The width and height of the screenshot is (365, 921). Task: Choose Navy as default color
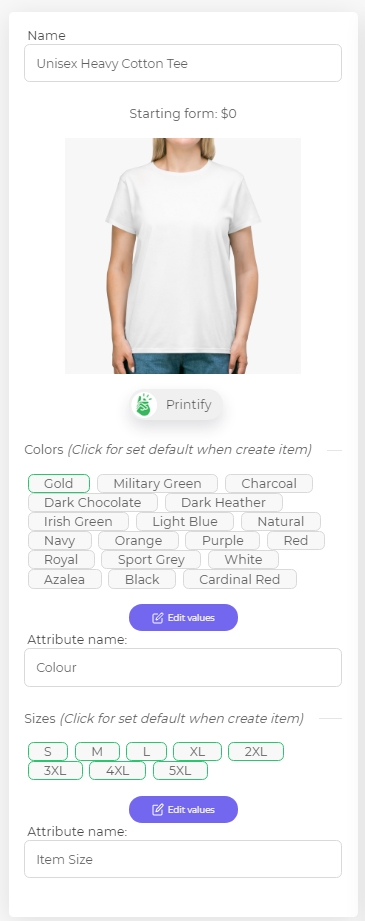pos(60,540)
